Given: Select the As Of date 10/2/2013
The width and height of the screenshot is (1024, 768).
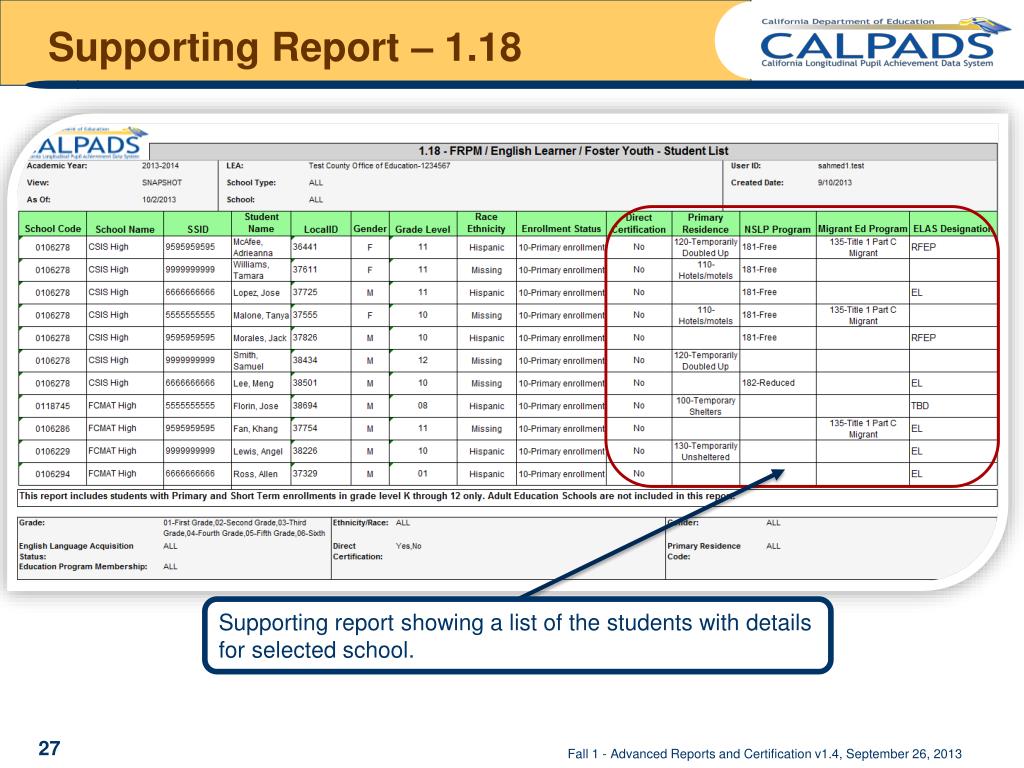Looking at the screenshot, I should click(159, 200).
